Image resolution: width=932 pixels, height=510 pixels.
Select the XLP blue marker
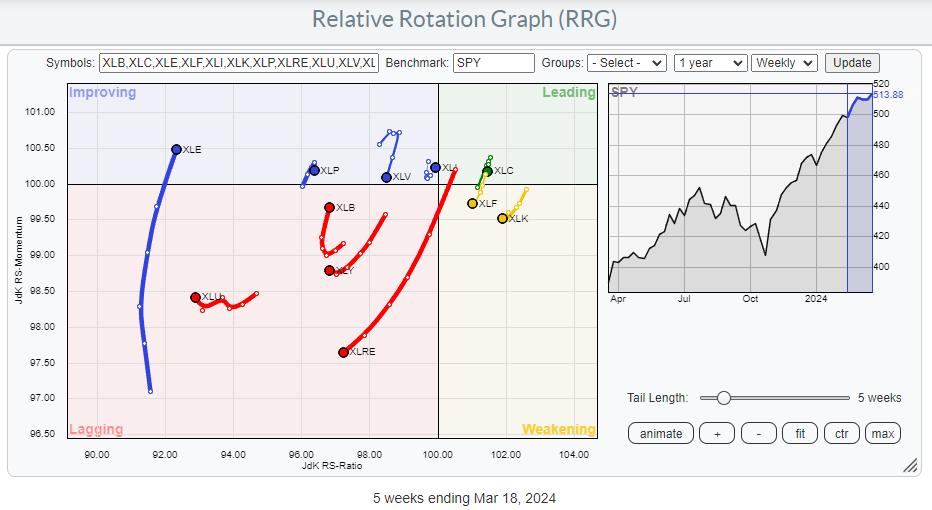[x=314, y=170]
